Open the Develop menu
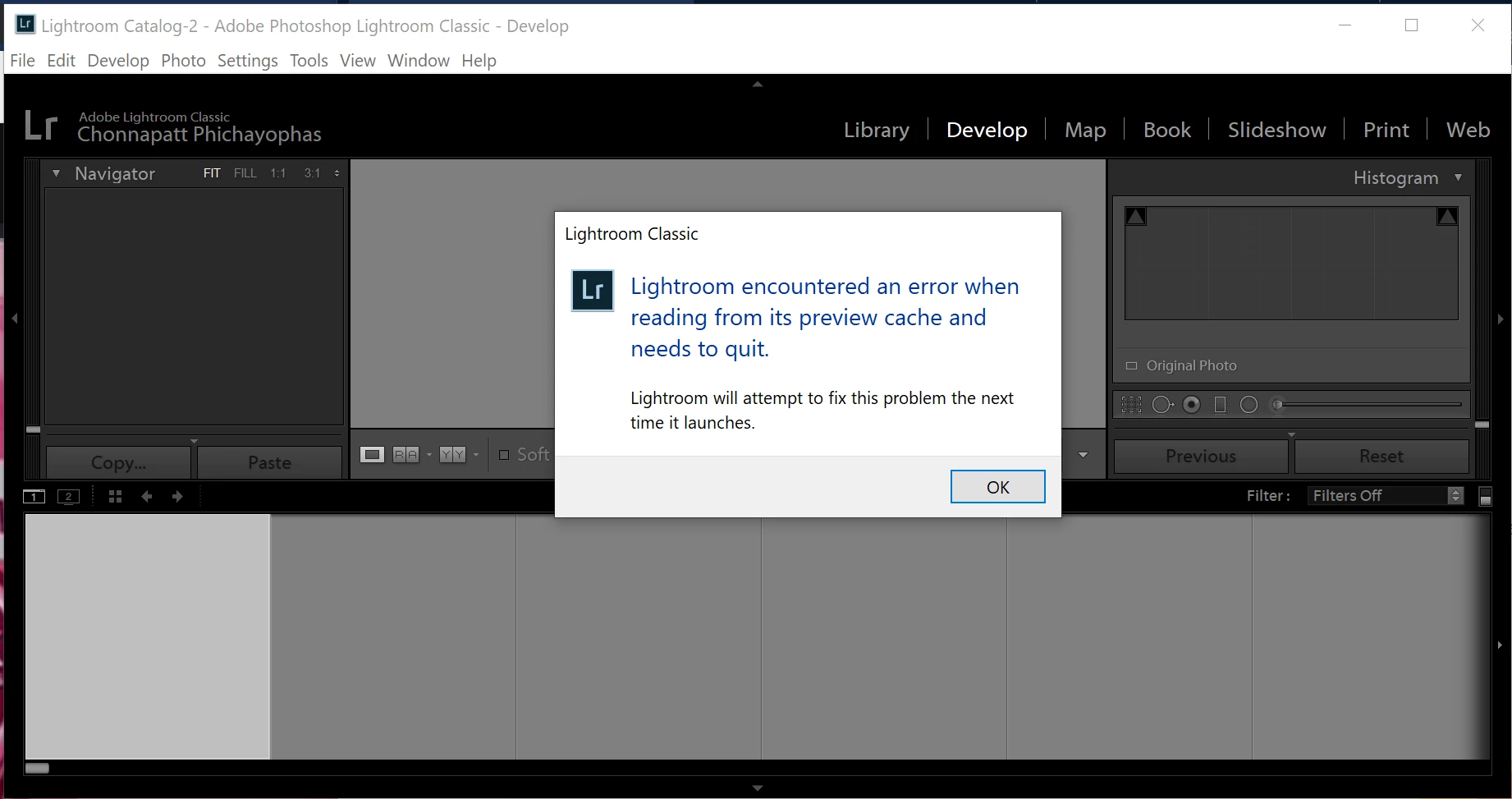The width and height of the screenshot is (1512, 799). [x=118, y=61]
